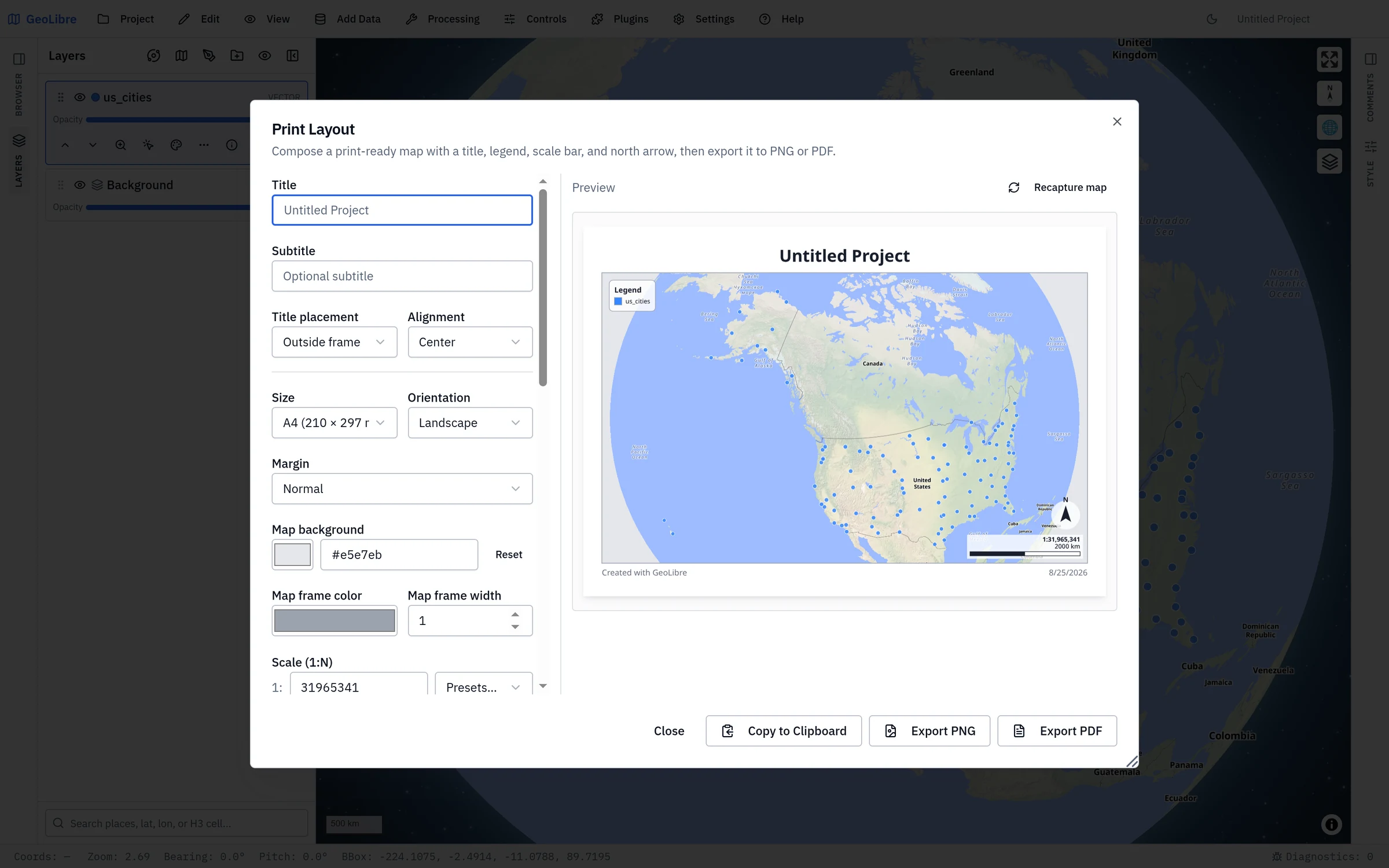The height and width of the screenshot is (868, 1389).
Task: Open the View menu
Action: [267, 19]
